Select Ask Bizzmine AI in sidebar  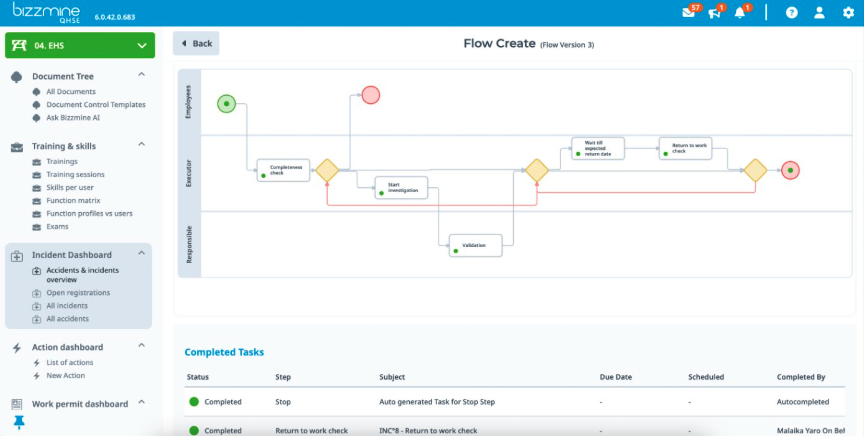coord(73,117)
